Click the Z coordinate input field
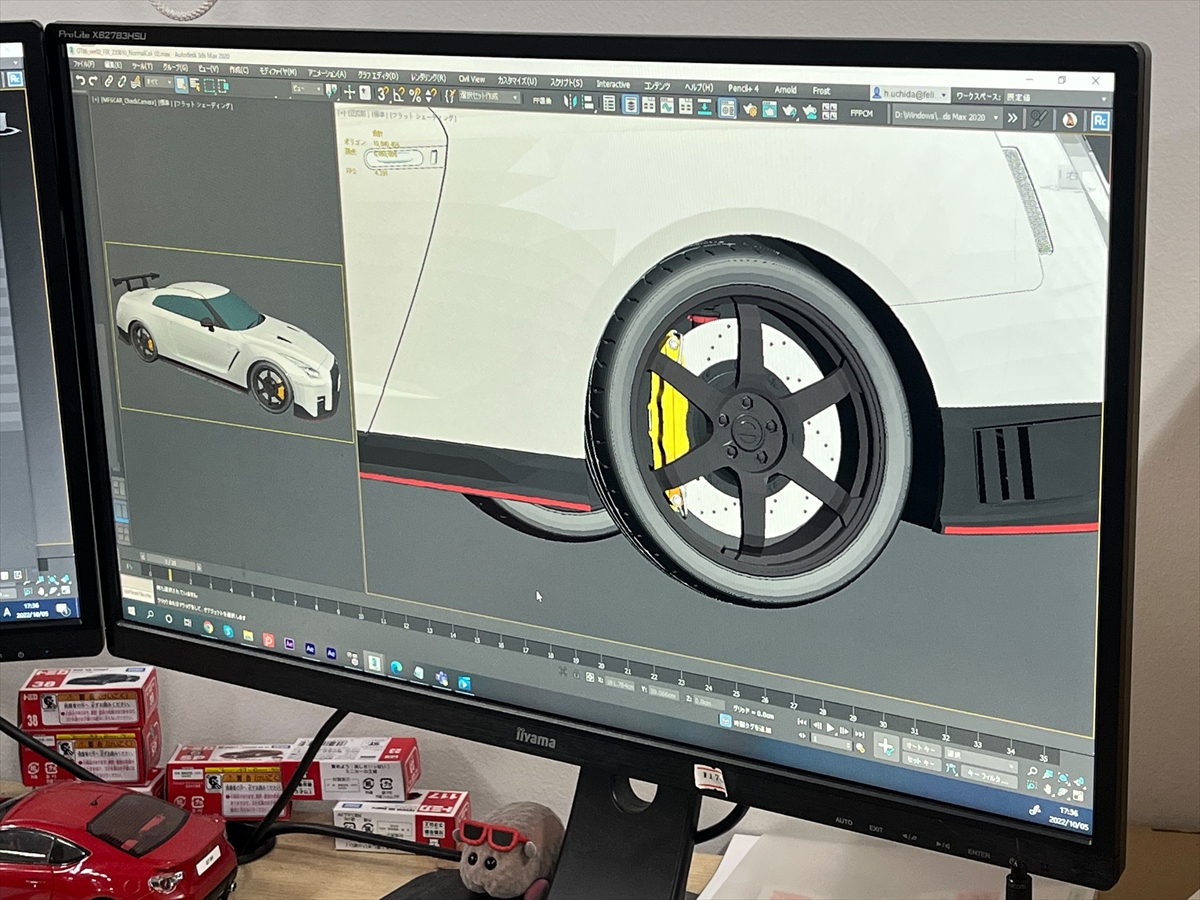1200x900 pixels. (x=709, y=701)
